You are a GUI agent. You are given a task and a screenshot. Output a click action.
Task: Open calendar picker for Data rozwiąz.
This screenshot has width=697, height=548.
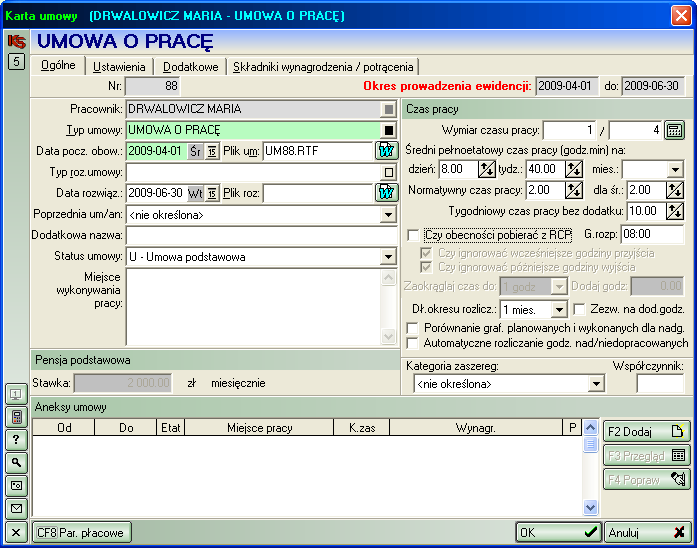(x=212, y=193)
